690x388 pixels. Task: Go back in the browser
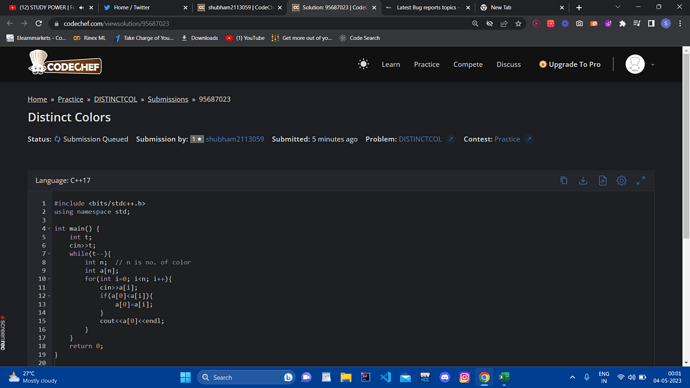[10, 23]
